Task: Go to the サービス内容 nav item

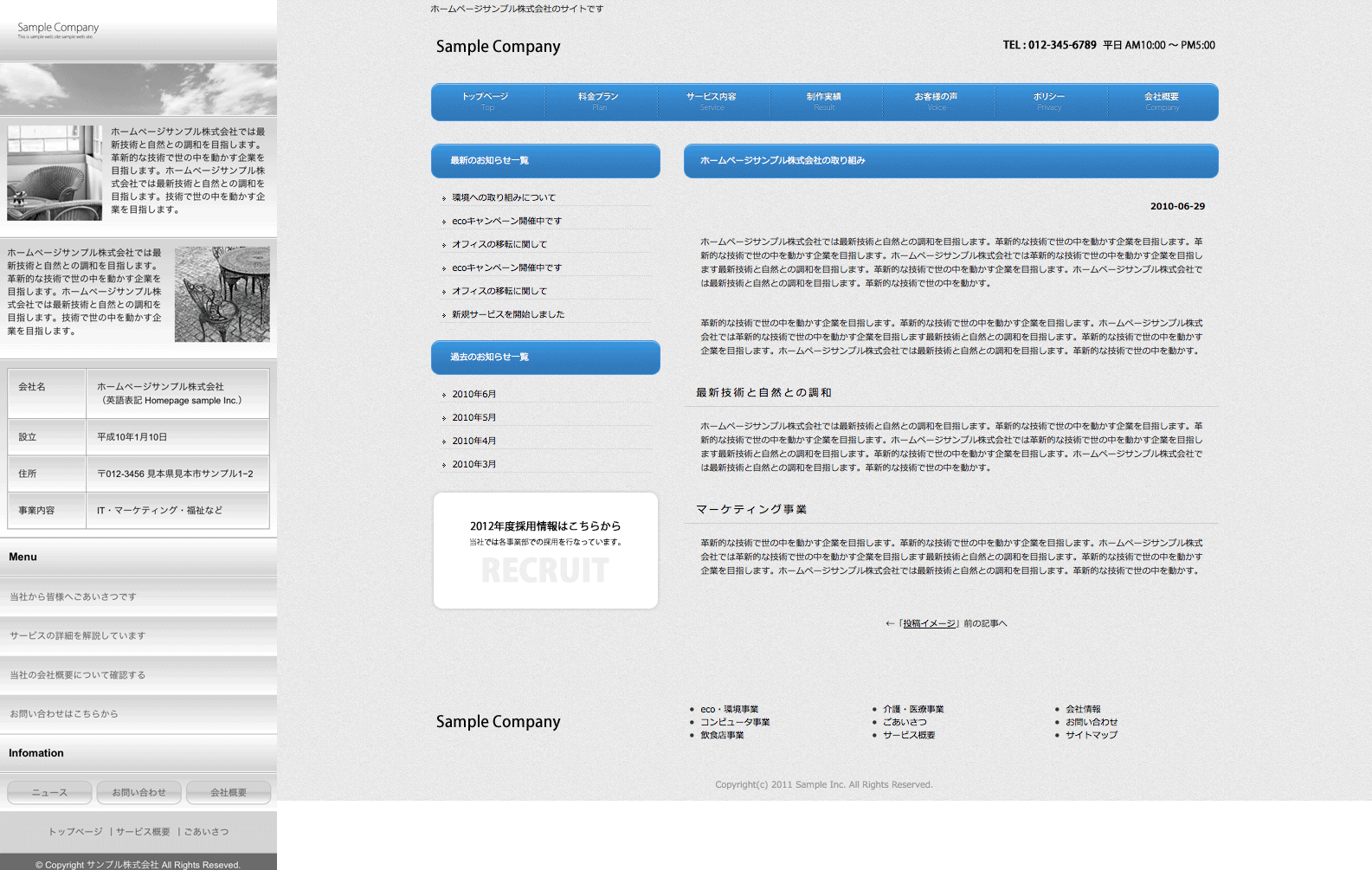Action: click(712, 101)
